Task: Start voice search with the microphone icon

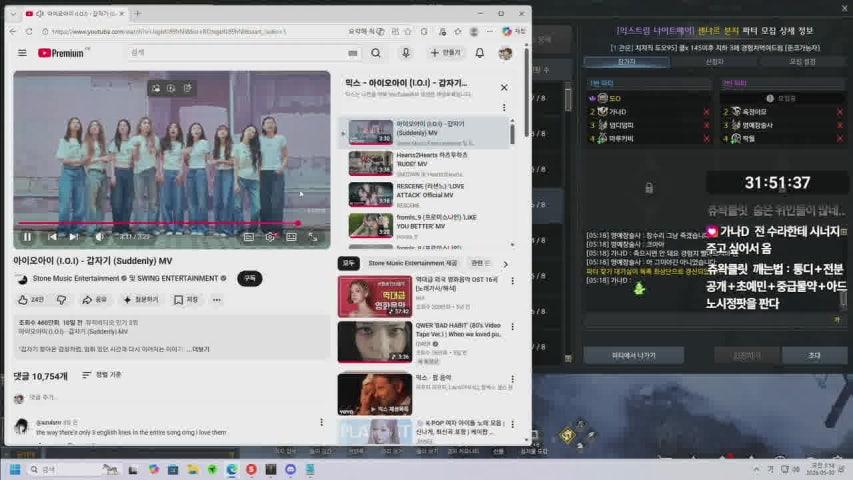Action: pos(405,53)
